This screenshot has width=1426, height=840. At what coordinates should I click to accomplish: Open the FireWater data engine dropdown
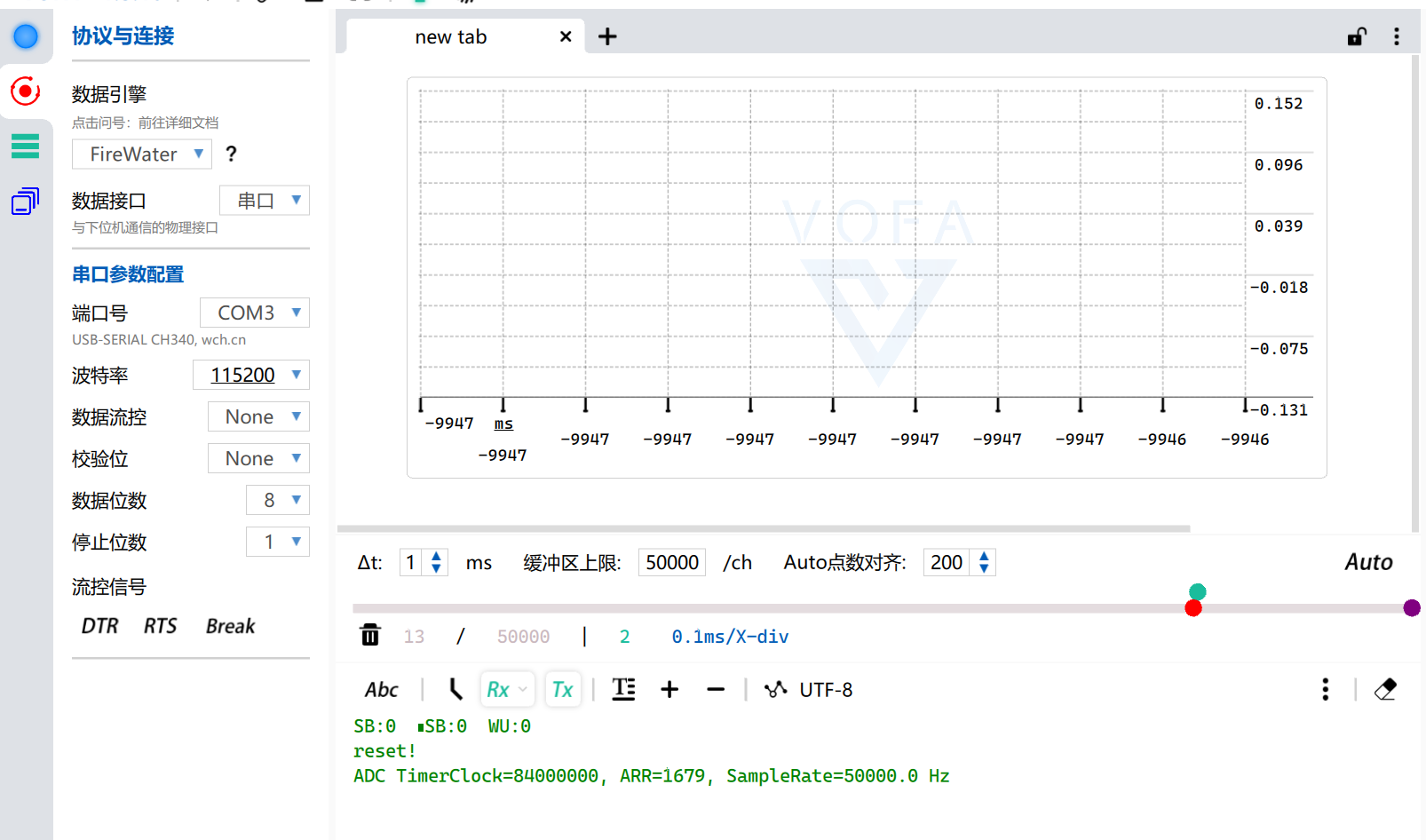141,155
